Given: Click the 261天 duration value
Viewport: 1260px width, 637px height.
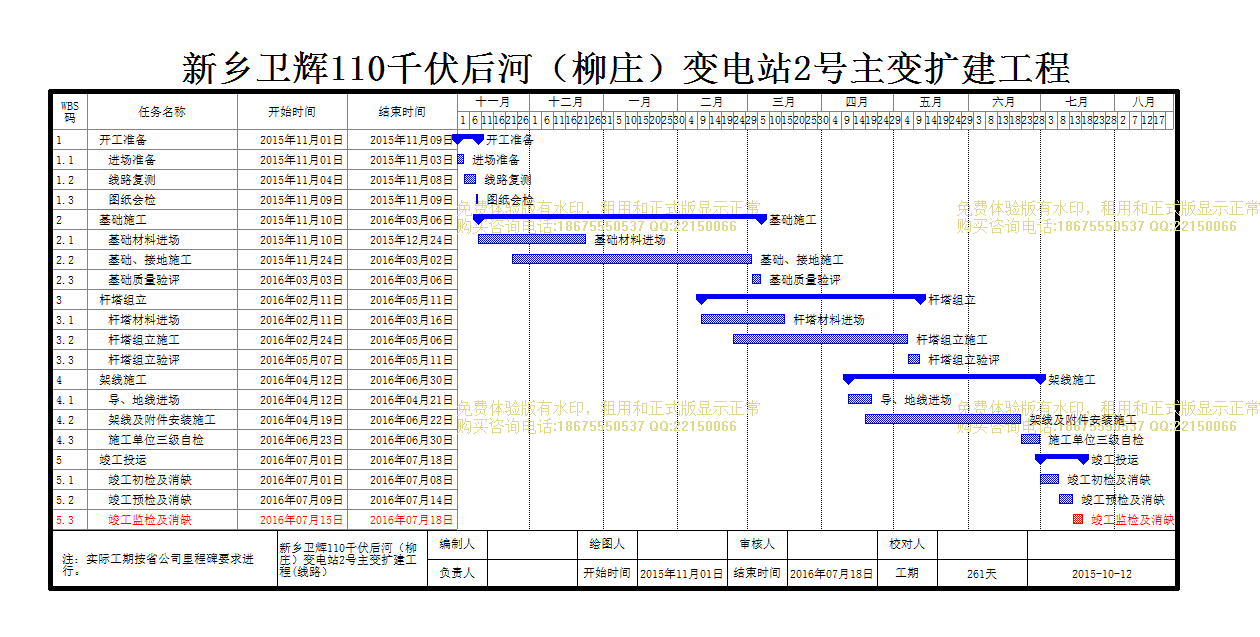Looking at the screenshot, I should tap(982, 574).
